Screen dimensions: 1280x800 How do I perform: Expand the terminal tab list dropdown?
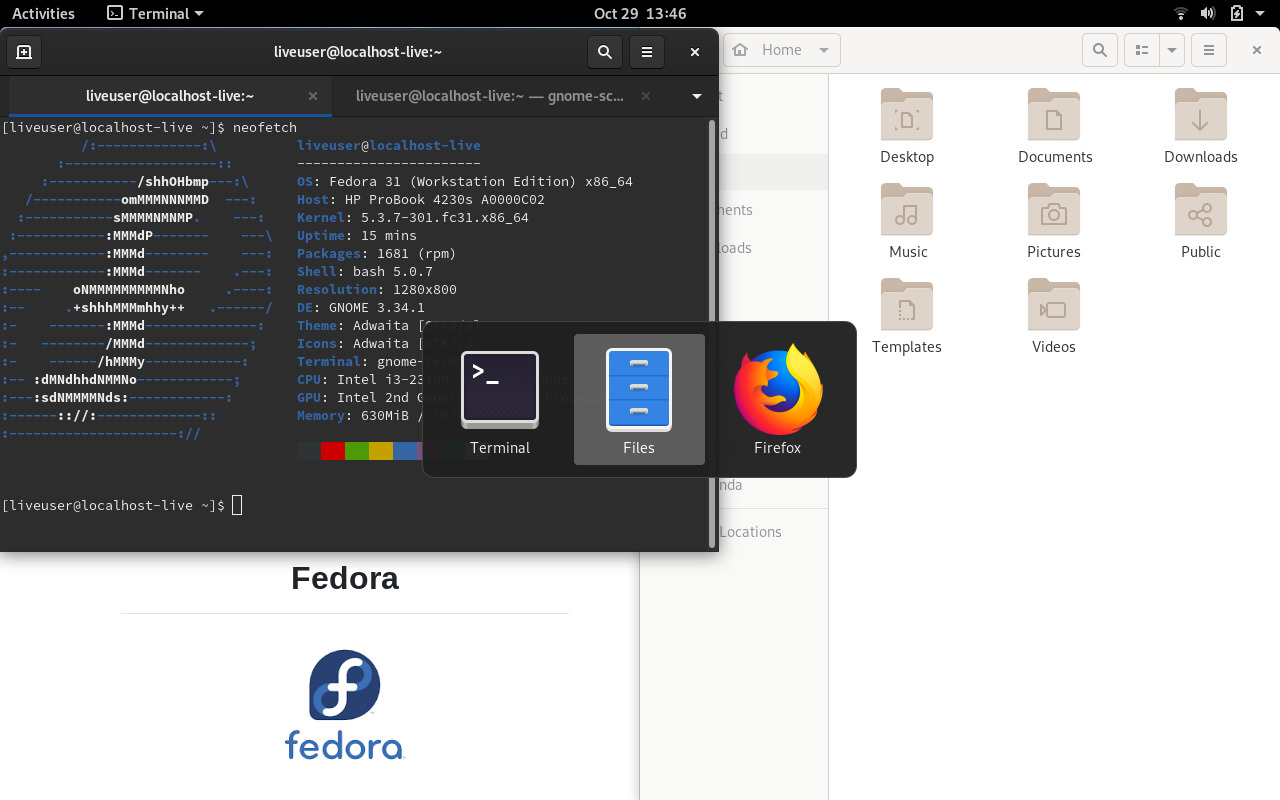[697, 97]
